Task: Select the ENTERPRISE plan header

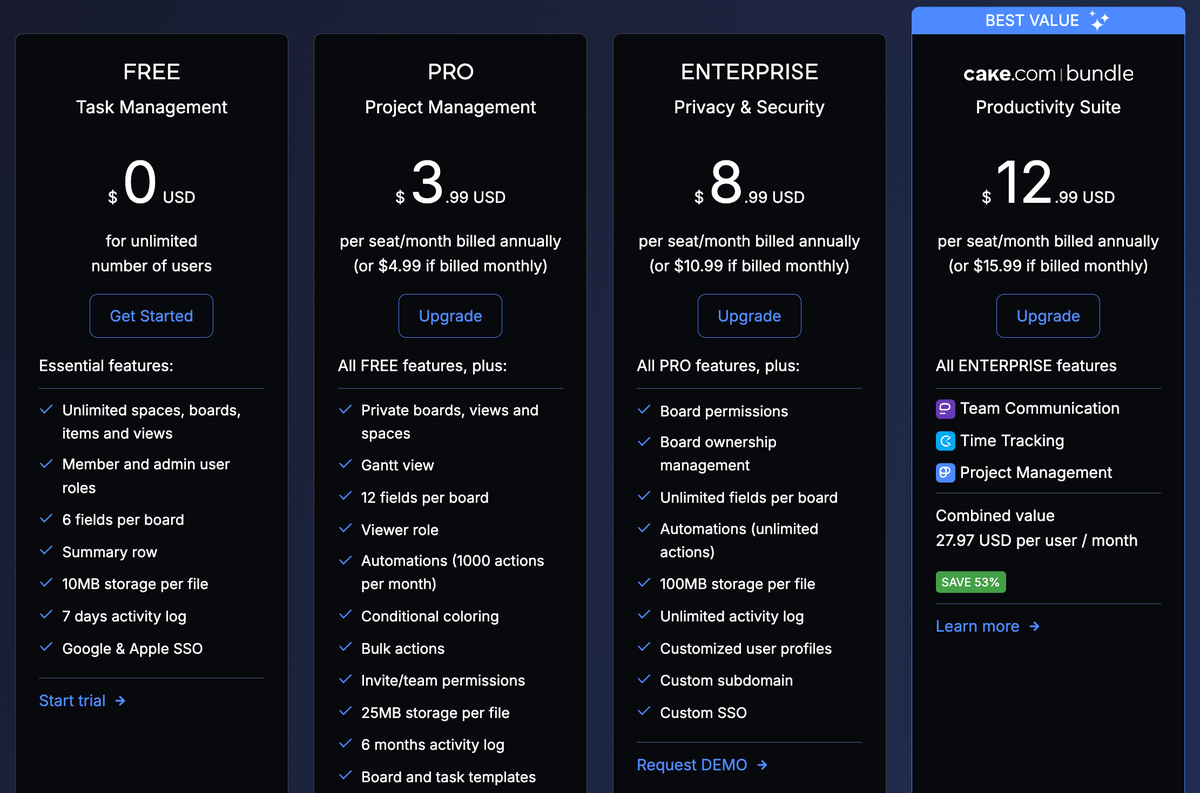Action: (x=749, y=71)
